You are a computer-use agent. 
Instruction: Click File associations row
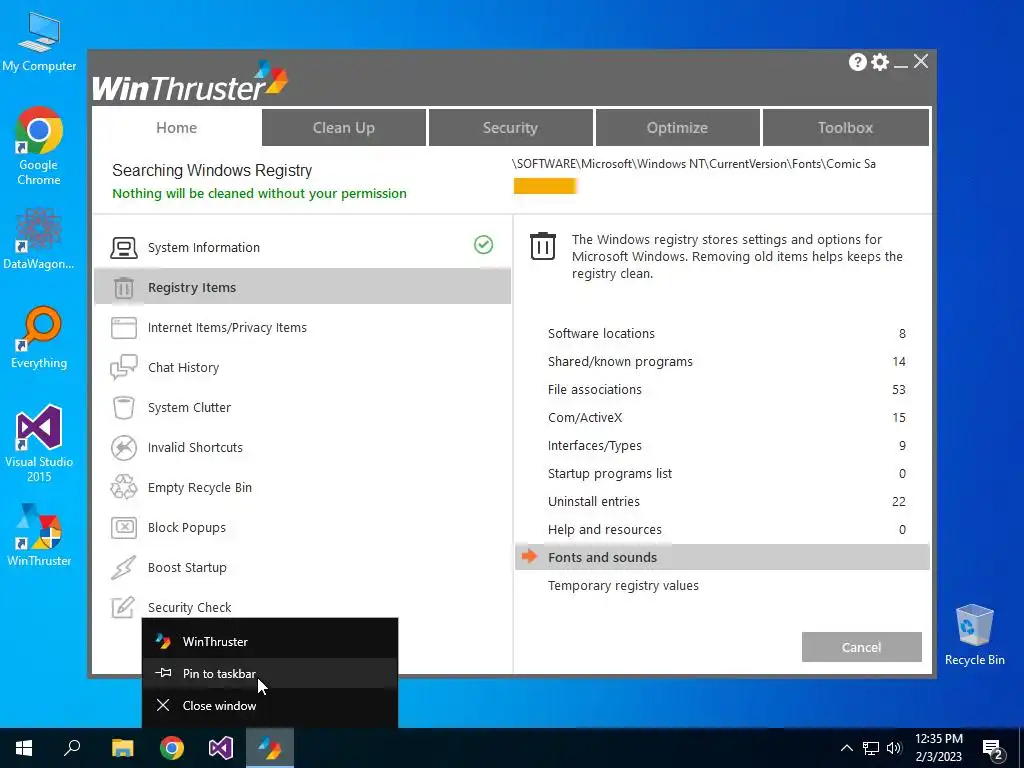click(x=722, y=389)
